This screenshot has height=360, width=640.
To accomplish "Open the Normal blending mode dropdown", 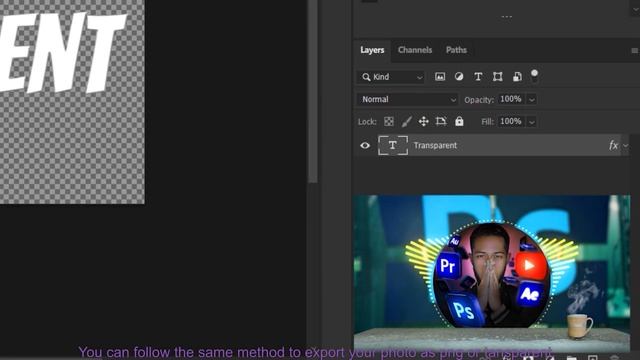I will 408,100.
